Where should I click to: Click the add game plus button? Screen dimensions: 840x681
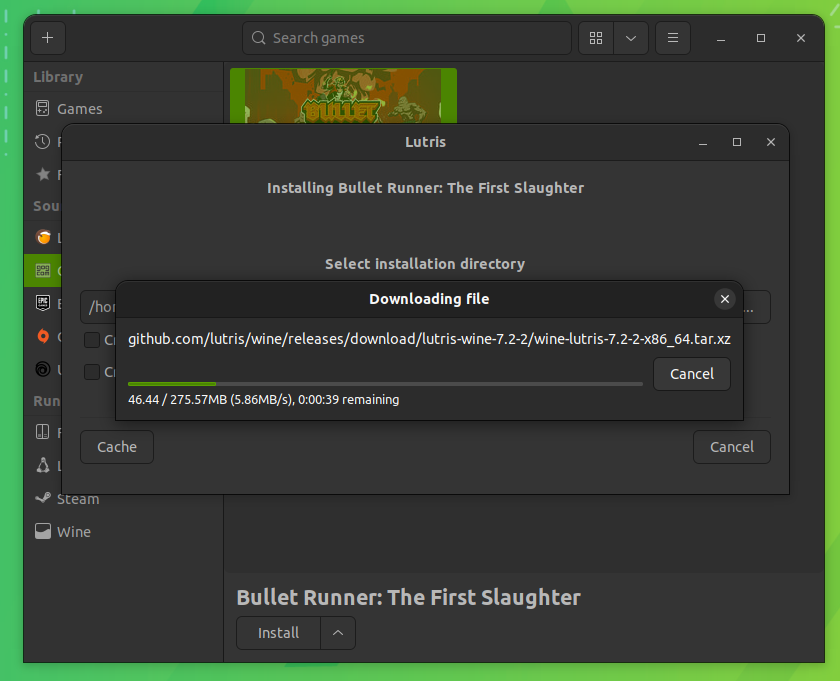point(48,38)
